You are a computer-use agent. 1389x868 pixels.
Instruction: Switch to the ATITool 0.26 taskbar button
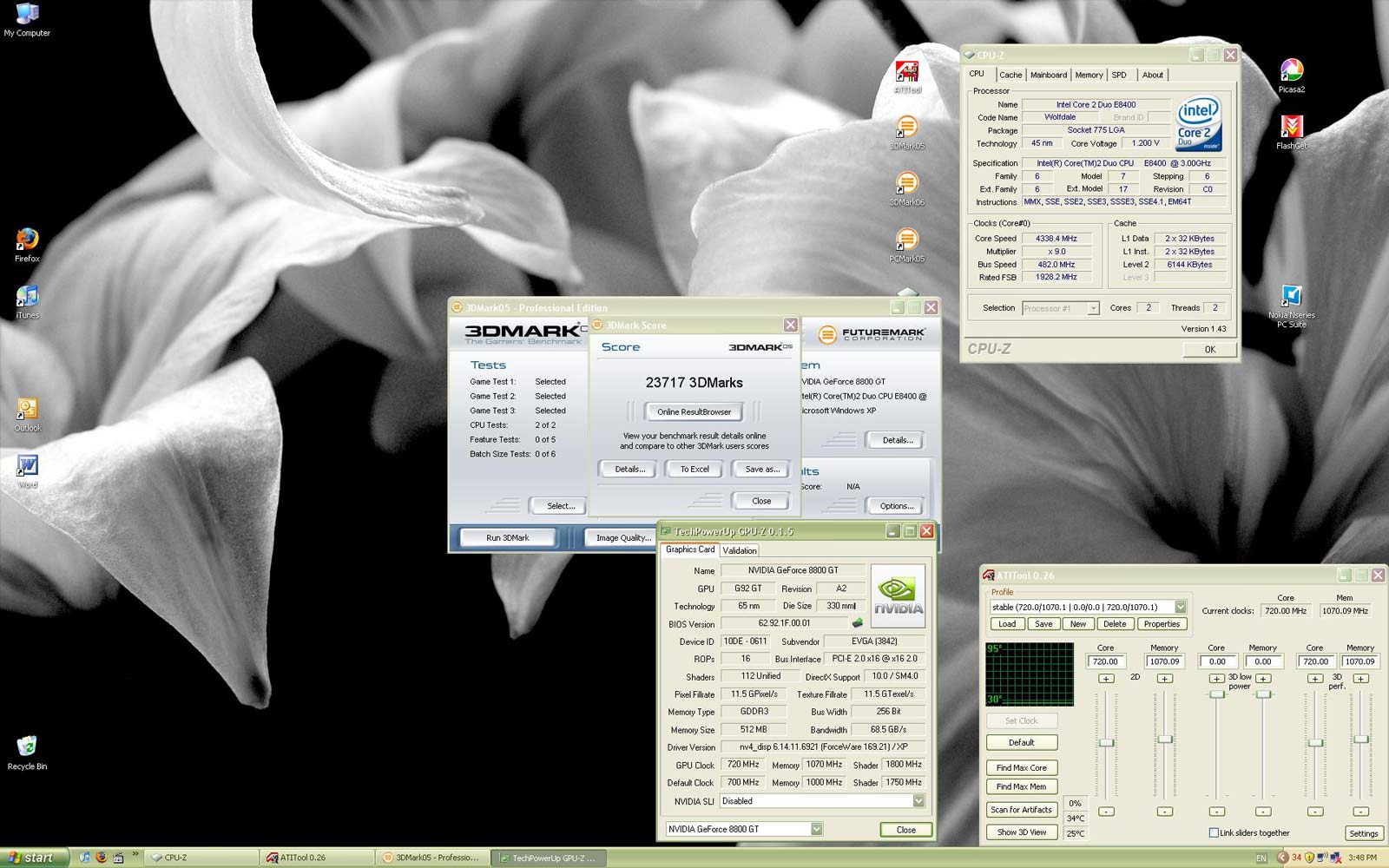tap(318, 858)
